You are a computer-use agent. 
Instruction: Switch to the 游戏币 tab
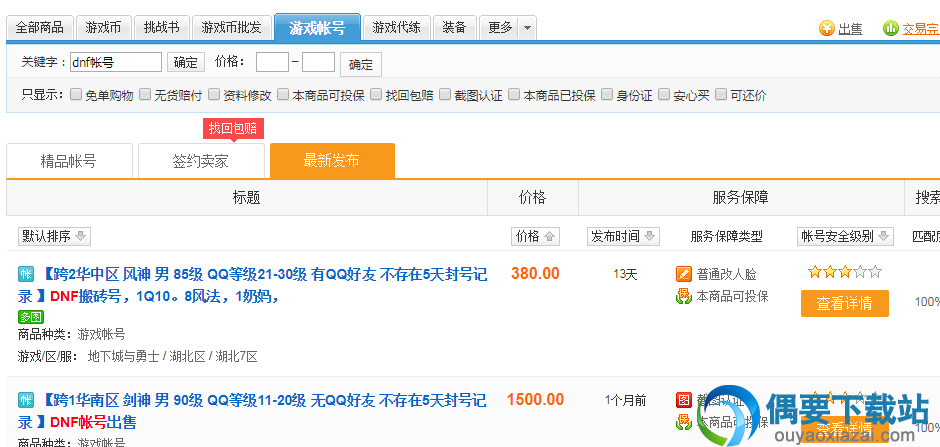click(x=103, y=28)
